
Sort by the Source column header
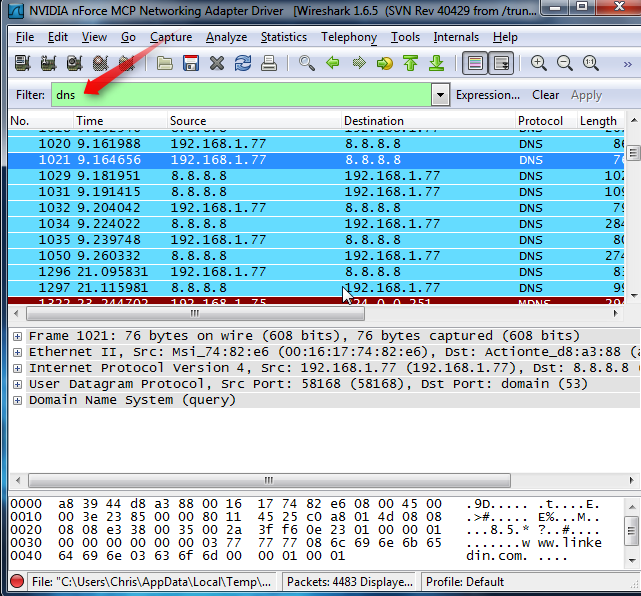pyautogui.click(x=254, y=121)
